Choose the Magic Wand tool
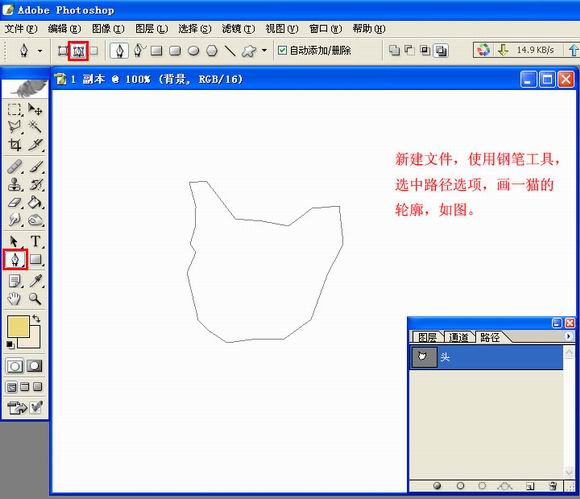580x499 pixels. [x=36, y=127]
